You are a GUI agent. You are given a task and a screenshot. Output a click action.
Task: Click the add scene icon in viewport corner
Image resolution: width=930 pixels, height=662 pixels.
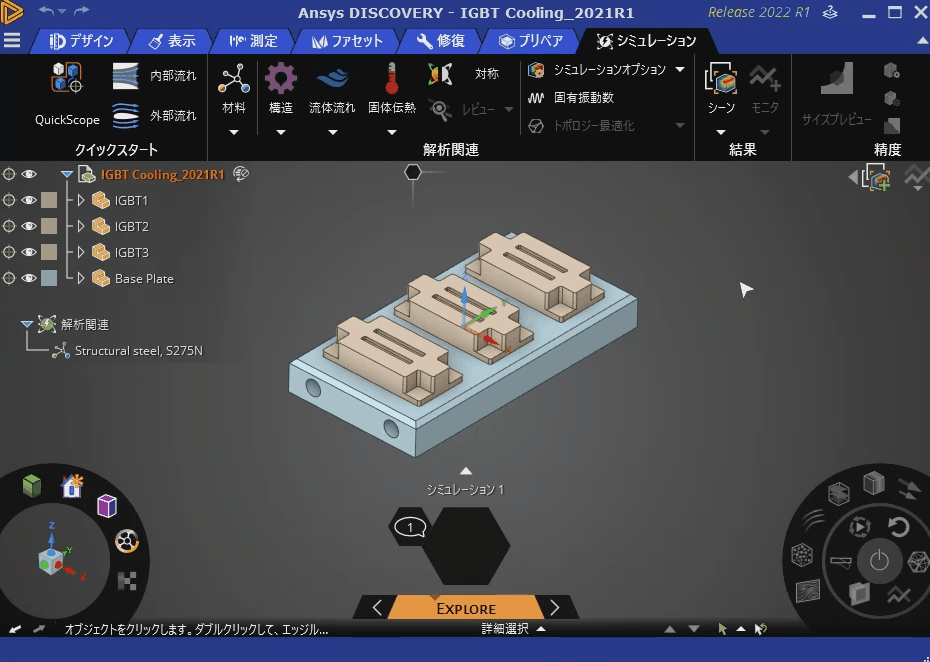(877, 177)
